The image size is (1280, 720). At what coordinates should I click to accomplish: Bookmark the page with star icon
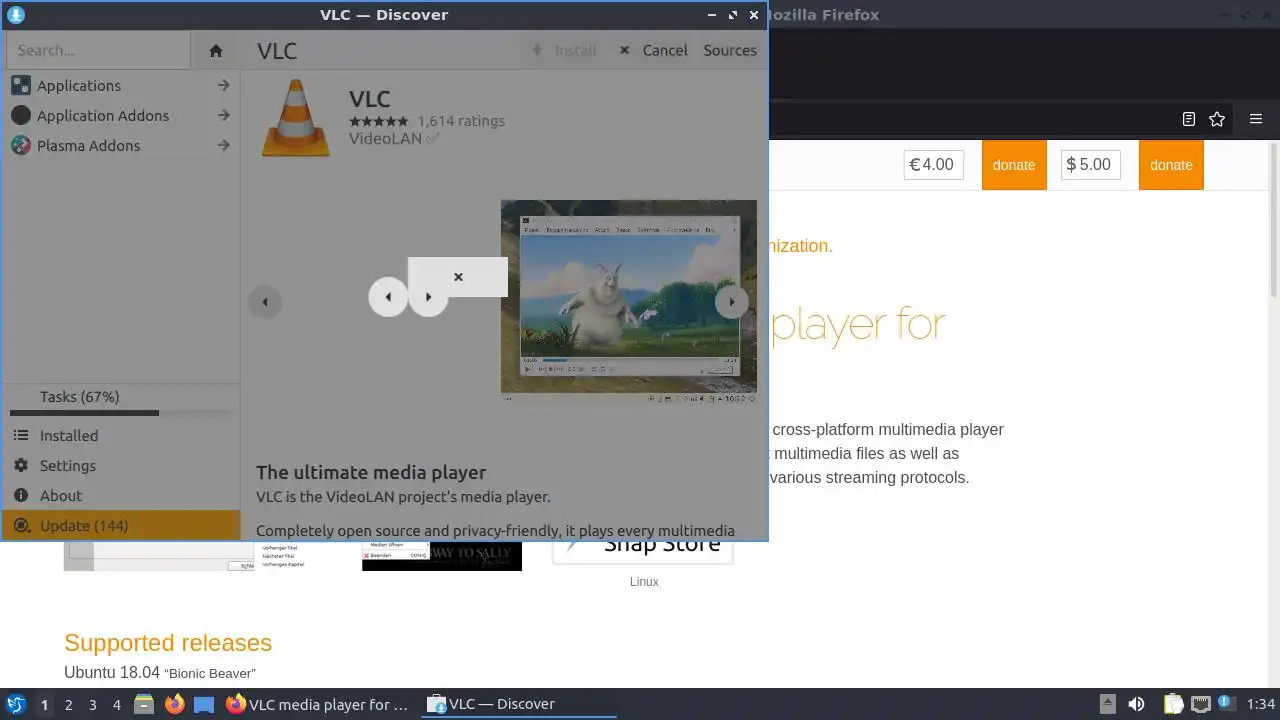pyautogui.click(x=1217, y=119)
